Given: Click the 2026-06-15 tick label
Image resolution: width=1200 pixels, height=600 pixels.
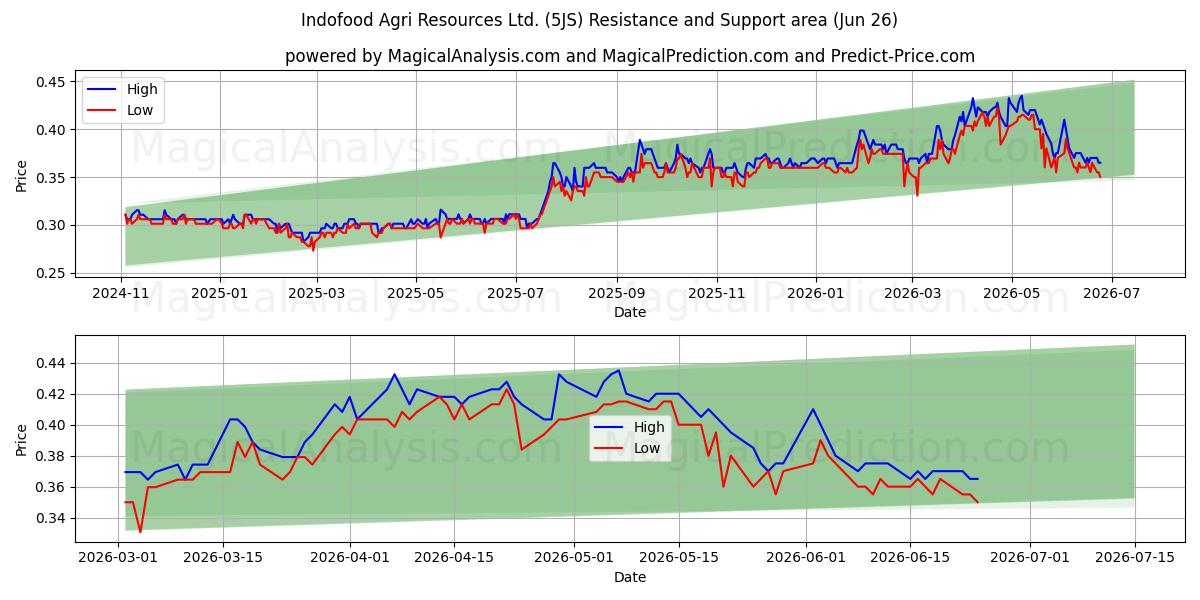Looking at the screenshot, I should click(x=911, y=557).
